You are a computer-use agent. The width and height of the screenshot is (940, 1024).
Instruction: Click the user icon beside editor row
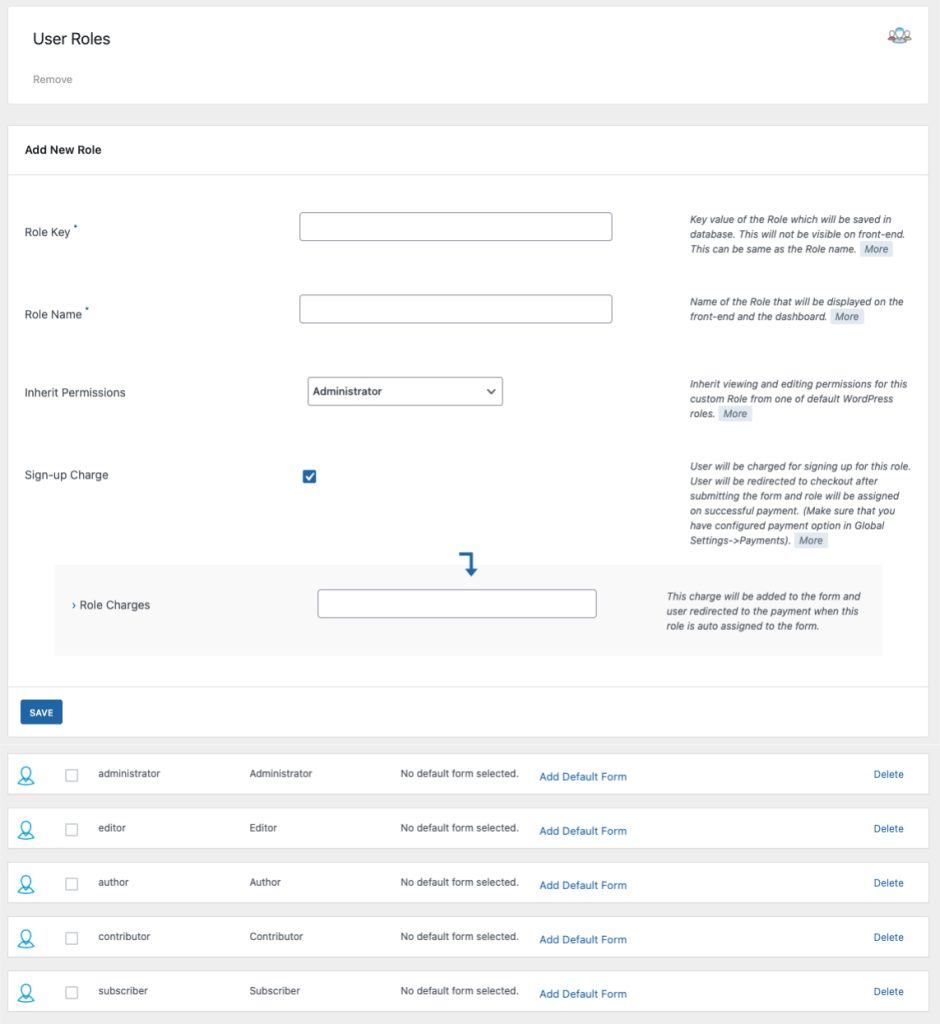[x=27, y=828]
